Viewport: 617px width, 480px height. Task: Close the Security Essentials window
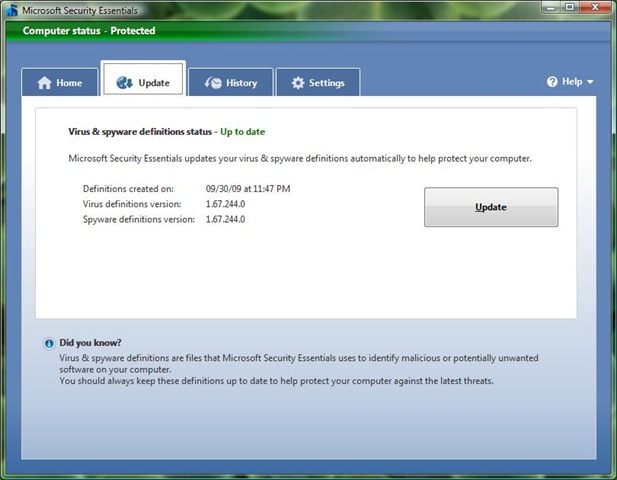pos(595,7)
